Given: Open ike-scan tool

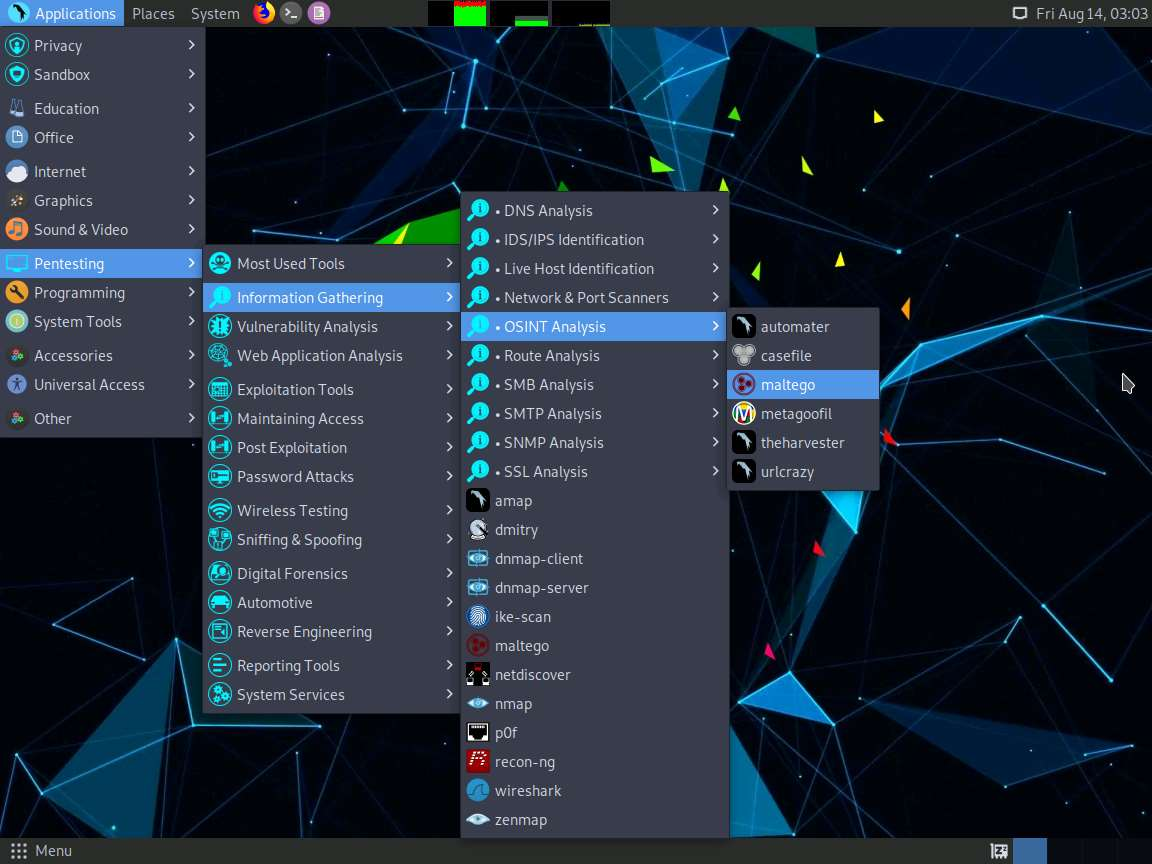Looking at the screenshot, I should click(x=594, y=617).
